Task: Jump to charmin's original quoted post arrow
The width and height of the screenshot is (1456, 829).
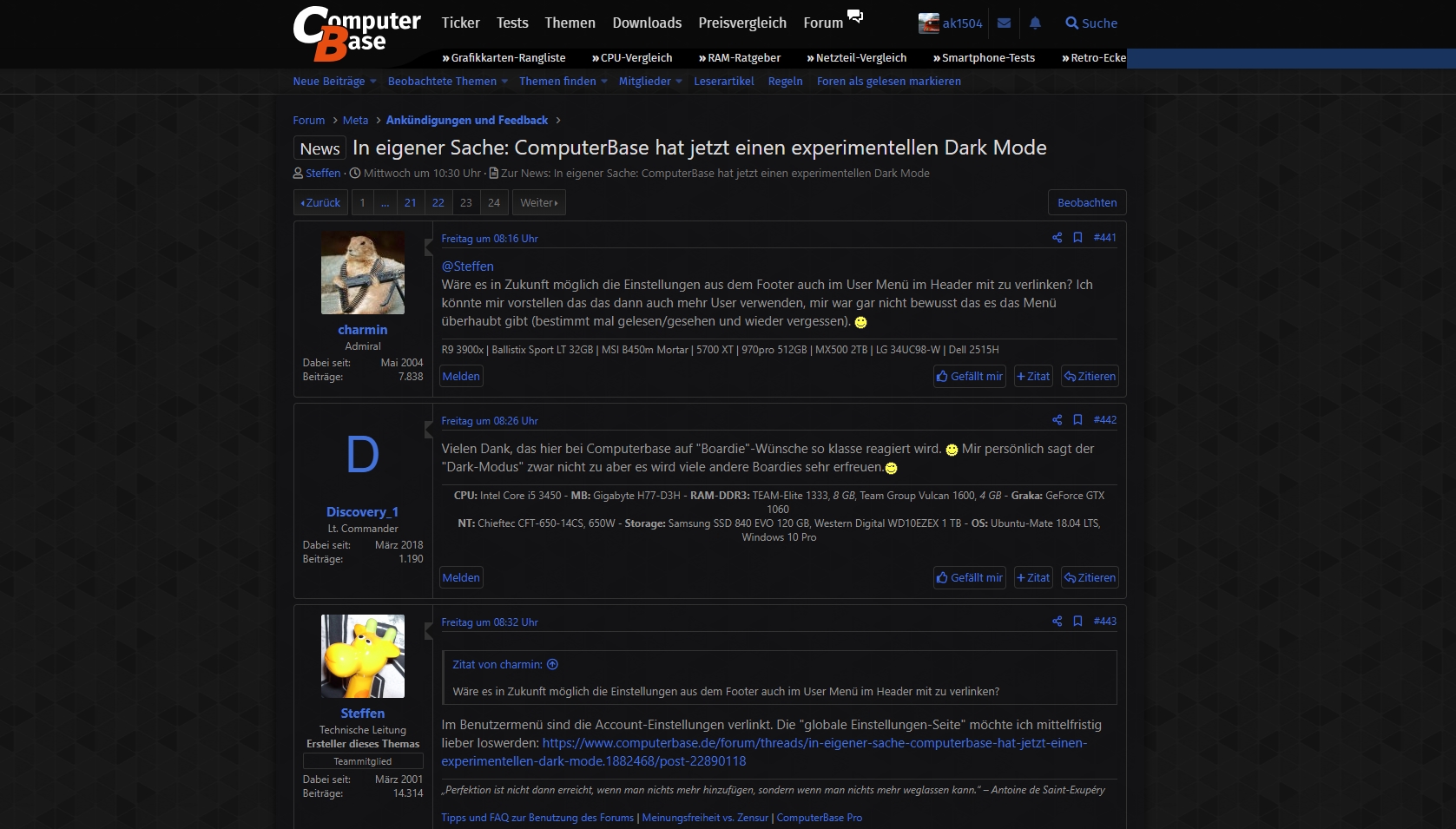Action: point(552,665)
